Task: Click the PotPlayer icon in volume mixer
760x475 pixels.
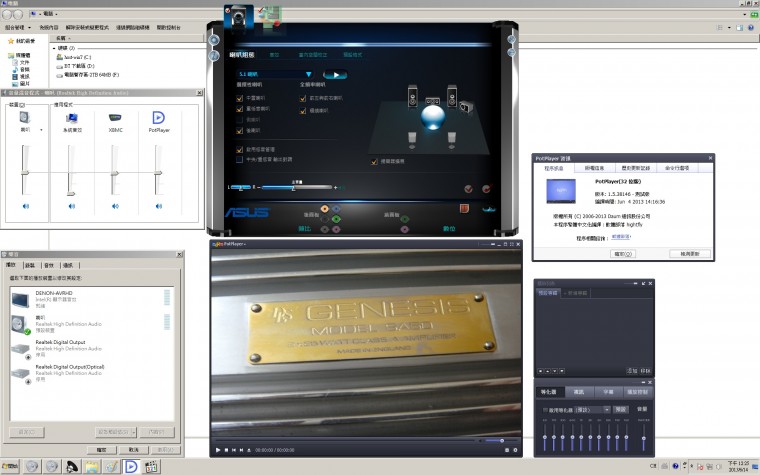Action: [x=158, y=118]
